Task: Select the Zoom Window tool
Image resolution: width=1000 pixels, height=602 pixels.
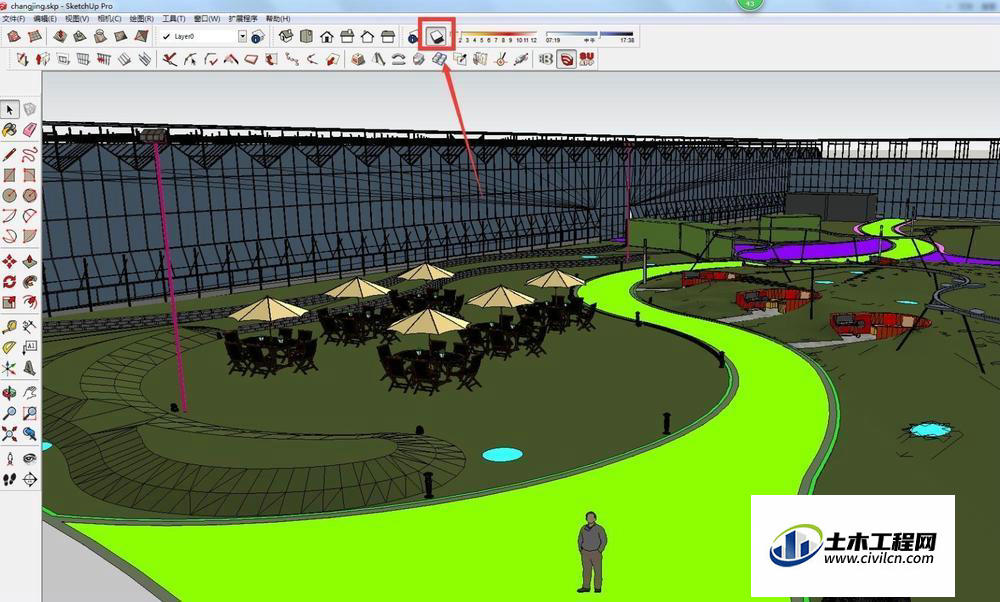Action: point(30,413)
